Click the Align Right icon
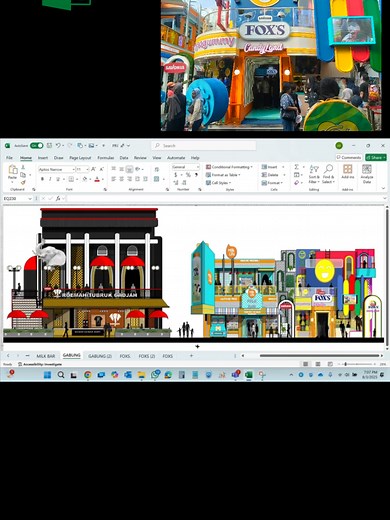This screenshot has width=390, height=520. pos(129,179)
